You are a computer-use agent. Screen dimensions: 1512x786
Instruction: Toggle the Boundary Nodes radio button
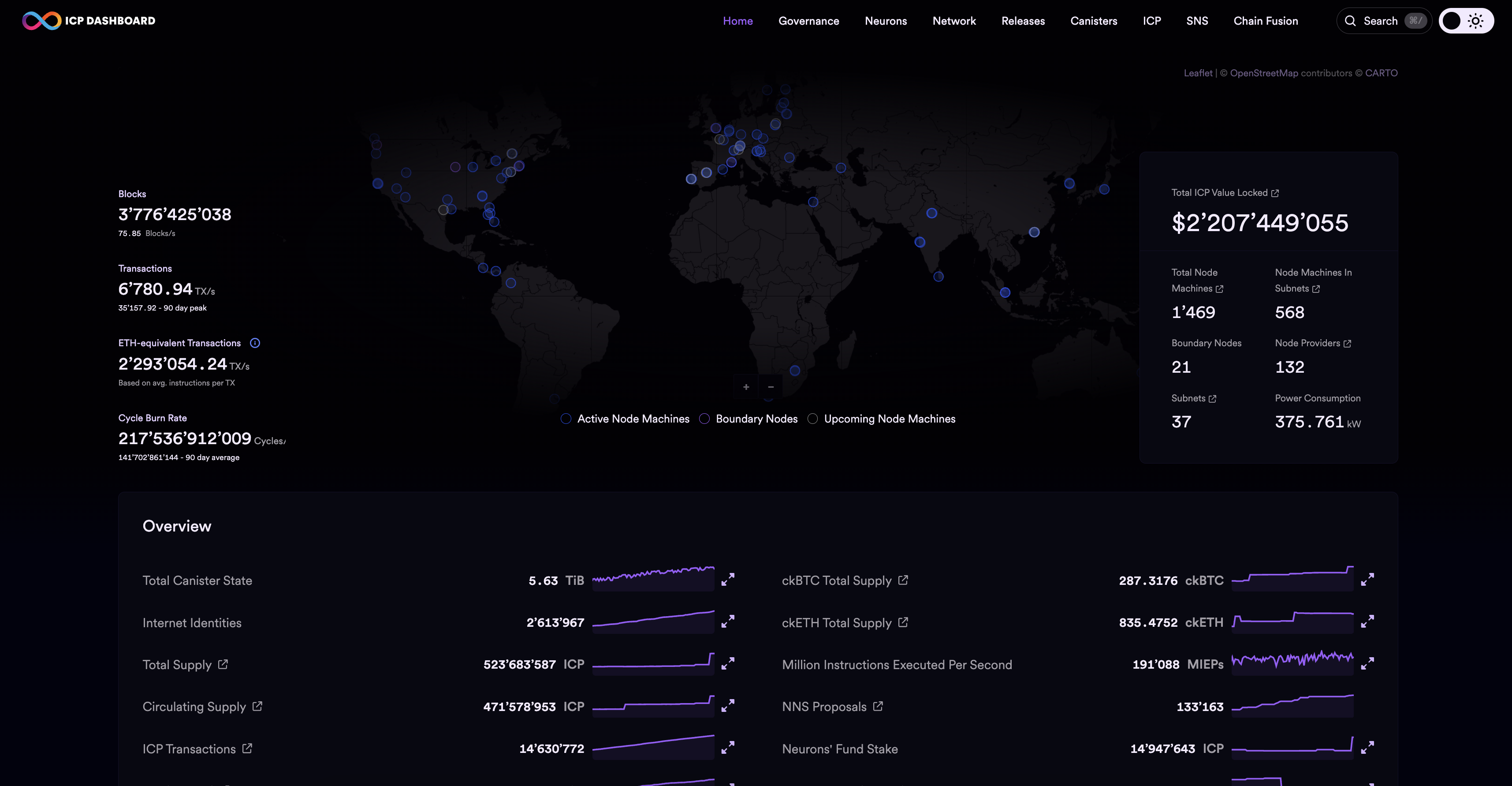[704, 418]
